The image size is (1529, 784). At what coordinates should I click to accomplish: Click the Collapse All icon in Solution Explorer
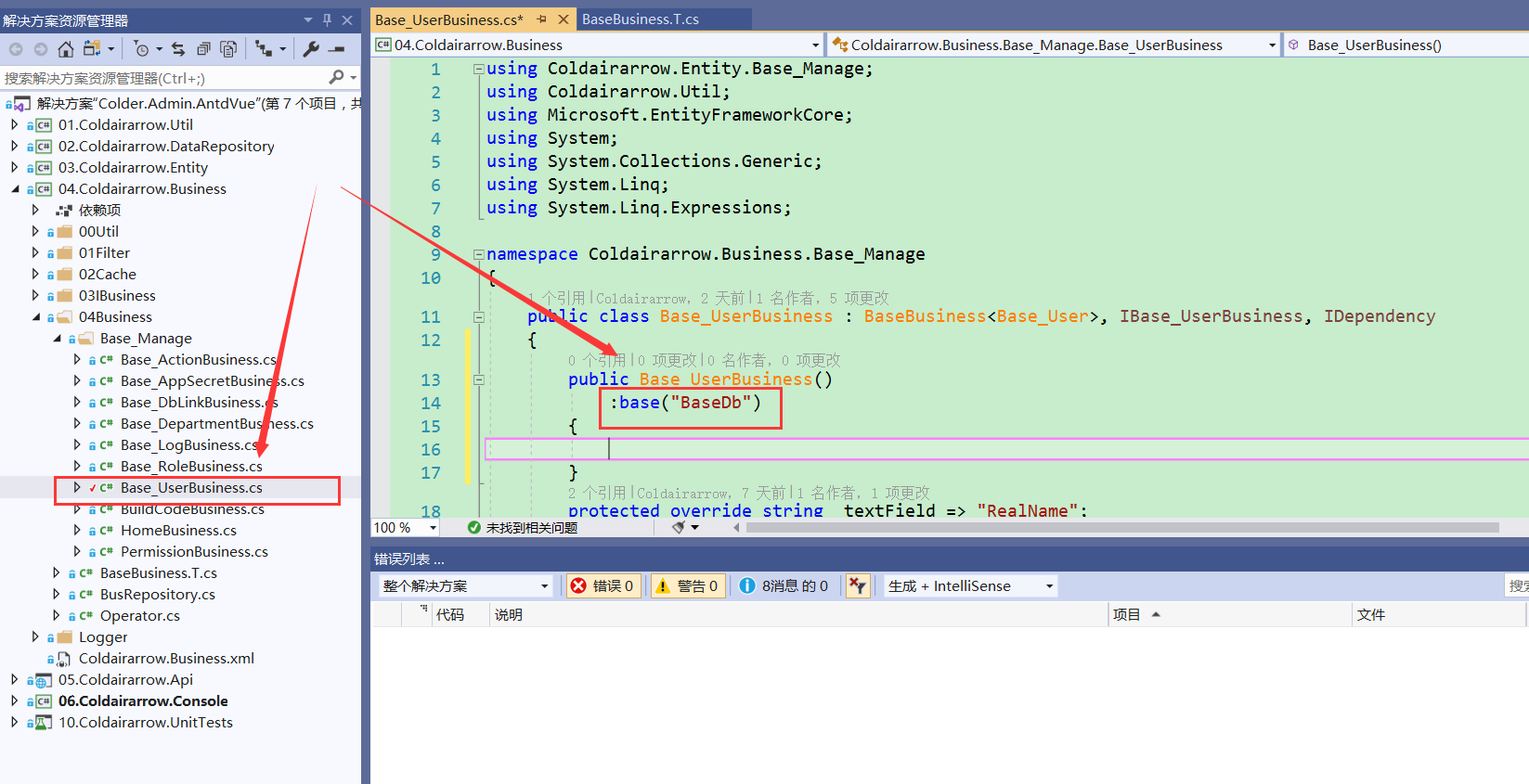(203, 49)
